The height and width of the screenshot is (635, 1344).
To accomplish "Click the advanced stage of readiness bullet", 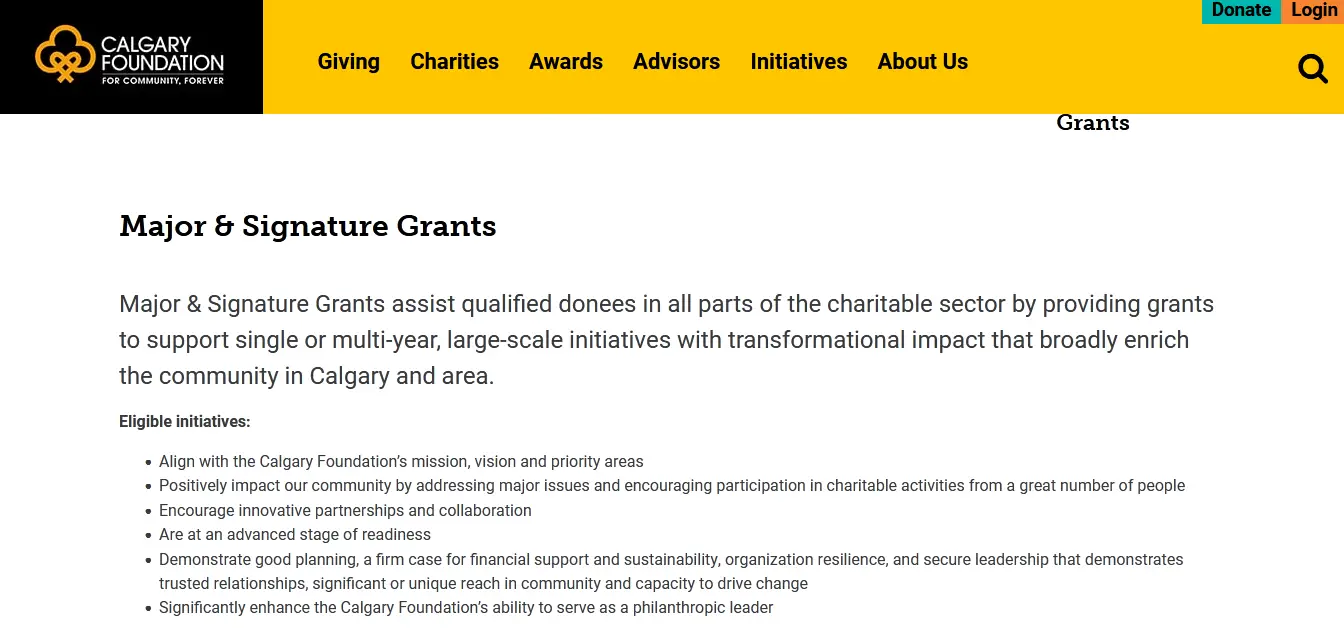I will 295,535.
